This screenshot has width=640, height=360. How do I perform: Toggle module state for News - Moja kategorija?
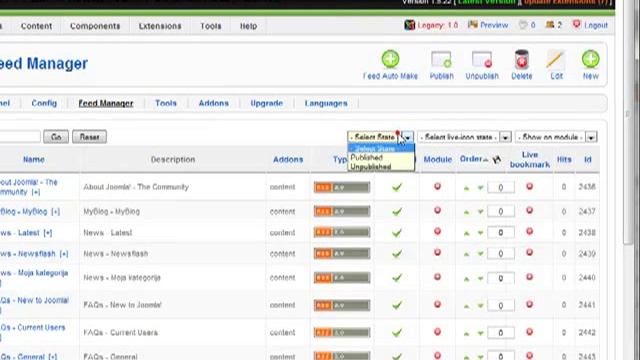pos(437,277)
